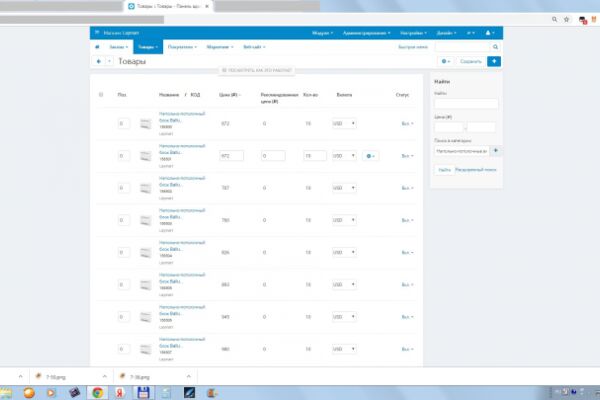Open the product name link in the 945 row
The image size is (600, 400).
[x=182, y=310]
